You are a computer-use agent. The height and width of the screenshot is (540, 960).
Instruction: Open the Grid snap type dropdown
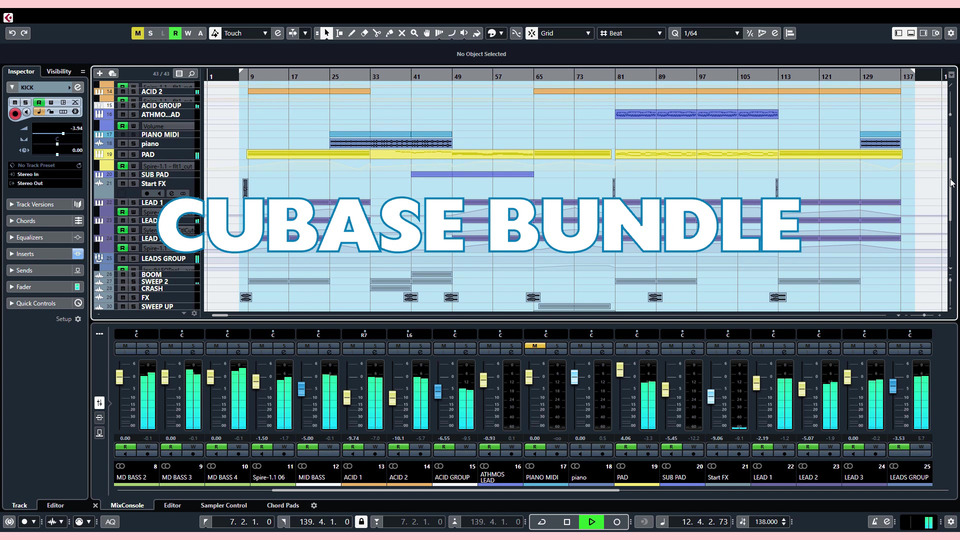coord(566,33)
